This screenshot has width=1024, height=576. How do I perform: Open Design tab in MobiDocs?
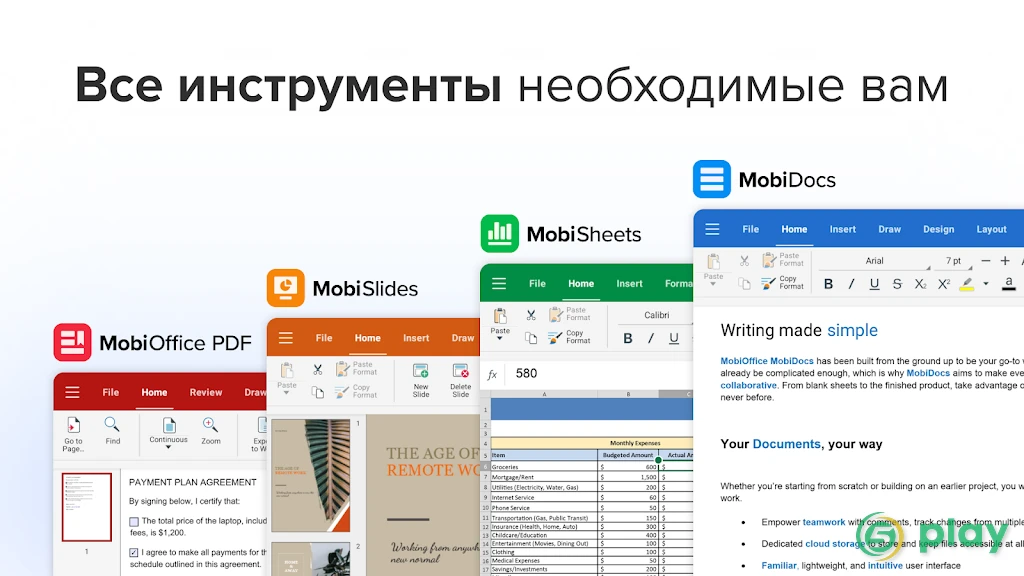tap(938, 230)
